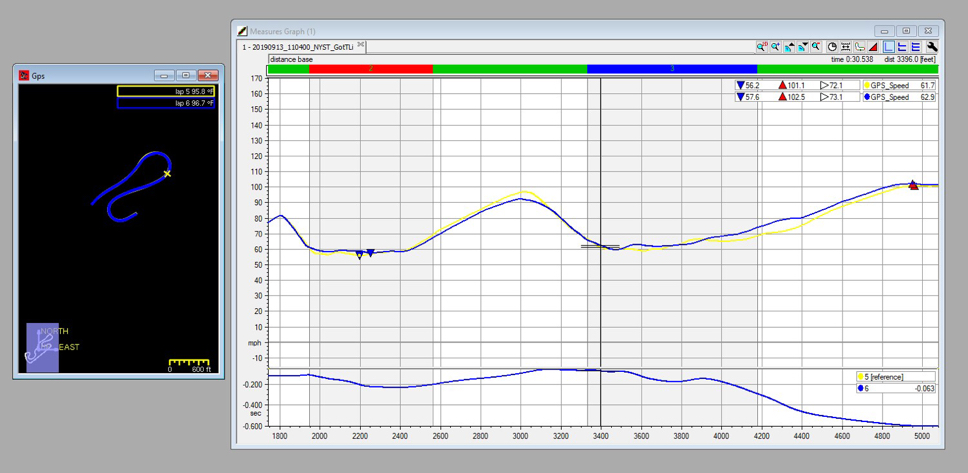
Task: Click the zoom-in magnifier with plus
Action: (776, 46)
